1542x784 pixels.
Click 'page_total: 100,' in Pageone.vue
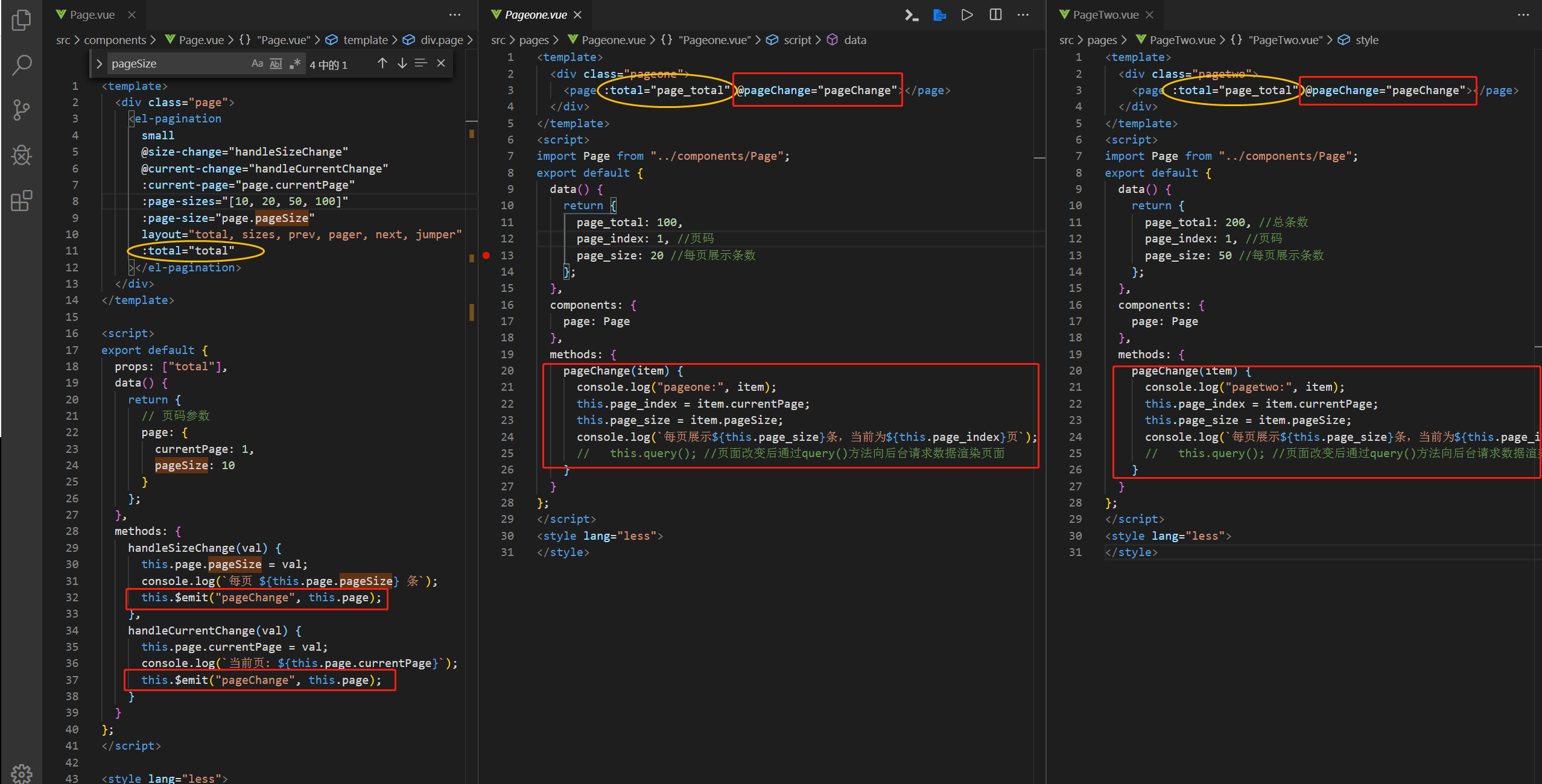click(x=629, y=223)
